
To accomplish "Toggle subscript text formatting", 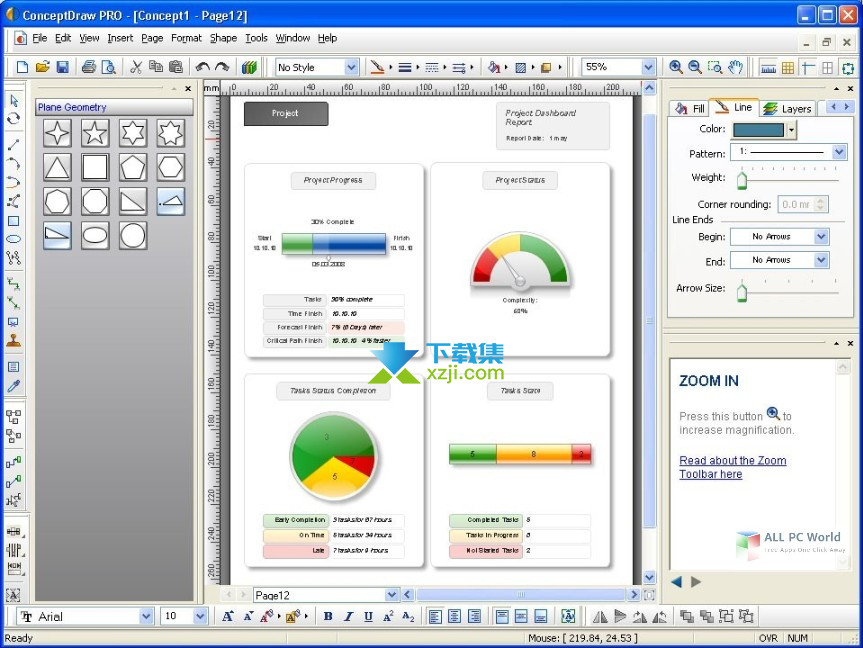I will coord(408,617).
